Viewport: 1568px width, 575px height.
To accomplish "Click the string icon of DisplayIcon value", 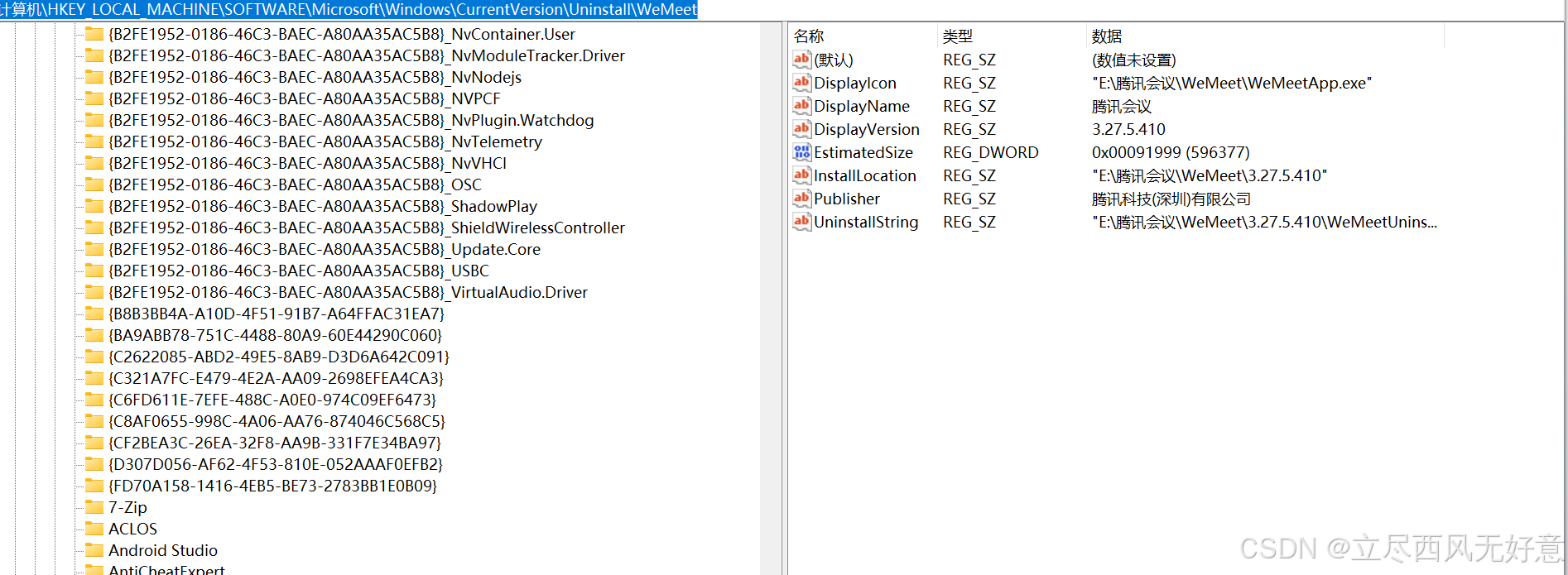I will point(801,83).
